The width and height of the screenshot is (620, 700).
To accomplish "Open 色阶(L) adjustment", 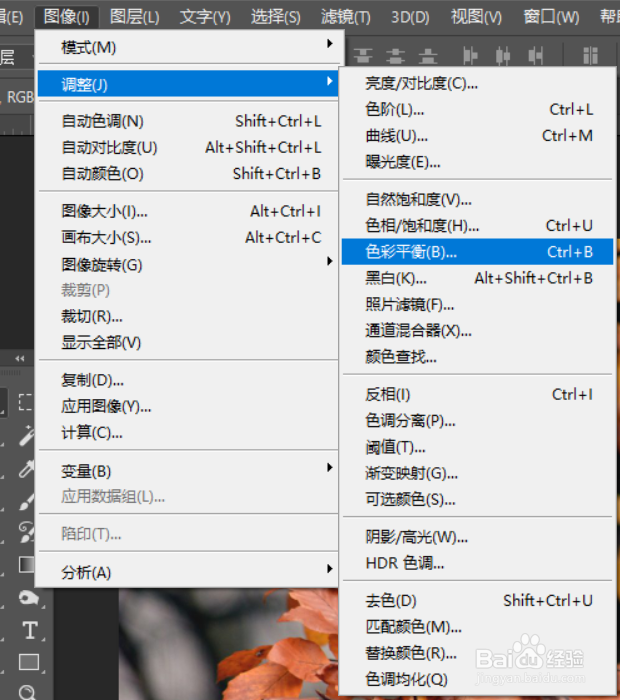I will coord(478,109).
